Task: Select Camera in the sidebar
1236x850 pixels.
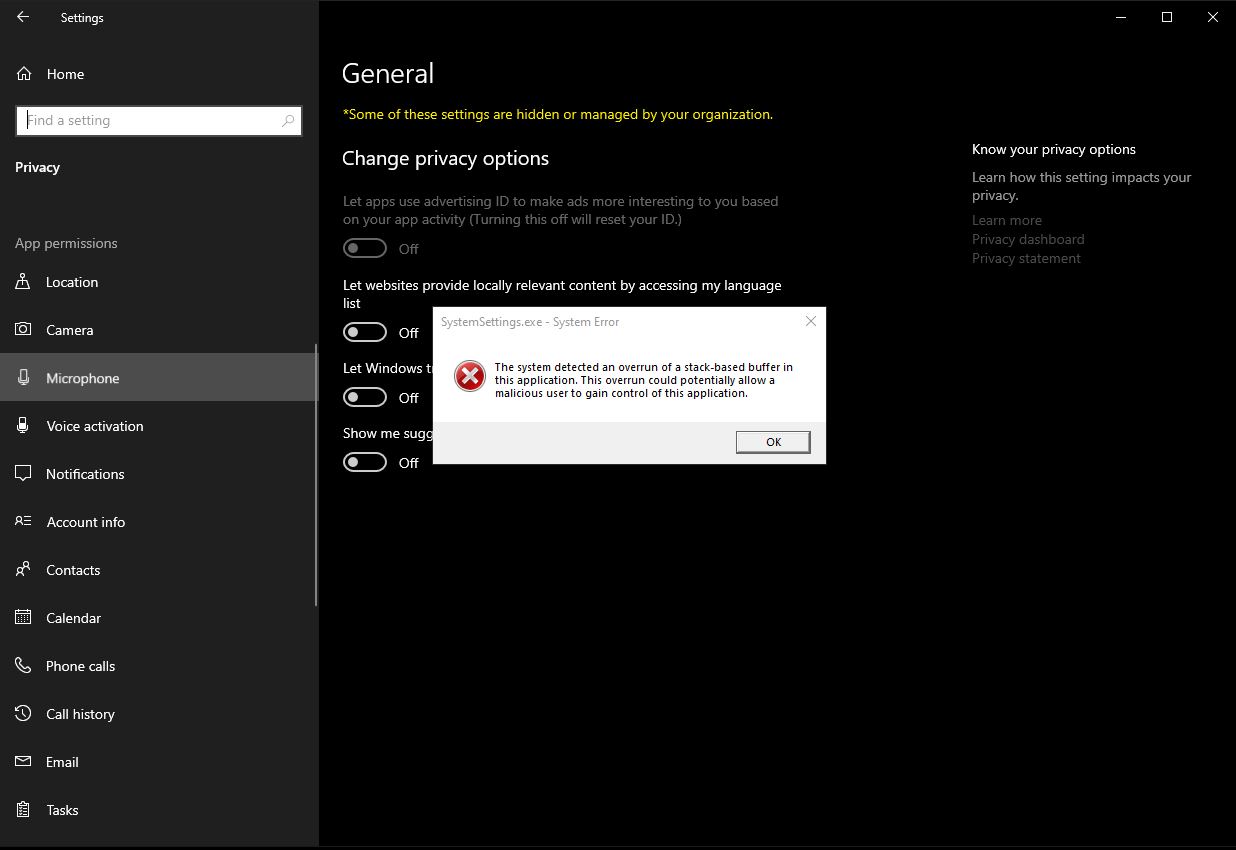Action: [159, 330]
